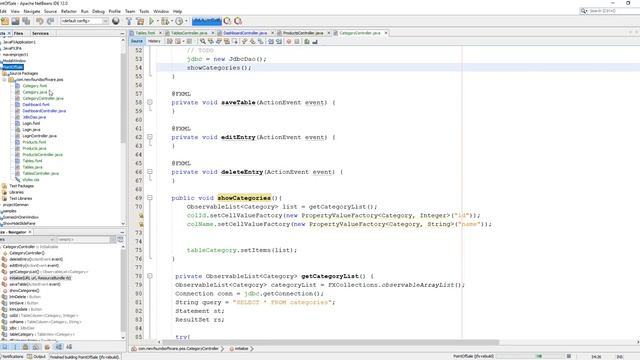Screen dimensions: 640x360
Task: Collapse the getCategoryList method fold marker
Action: (150, 276)
